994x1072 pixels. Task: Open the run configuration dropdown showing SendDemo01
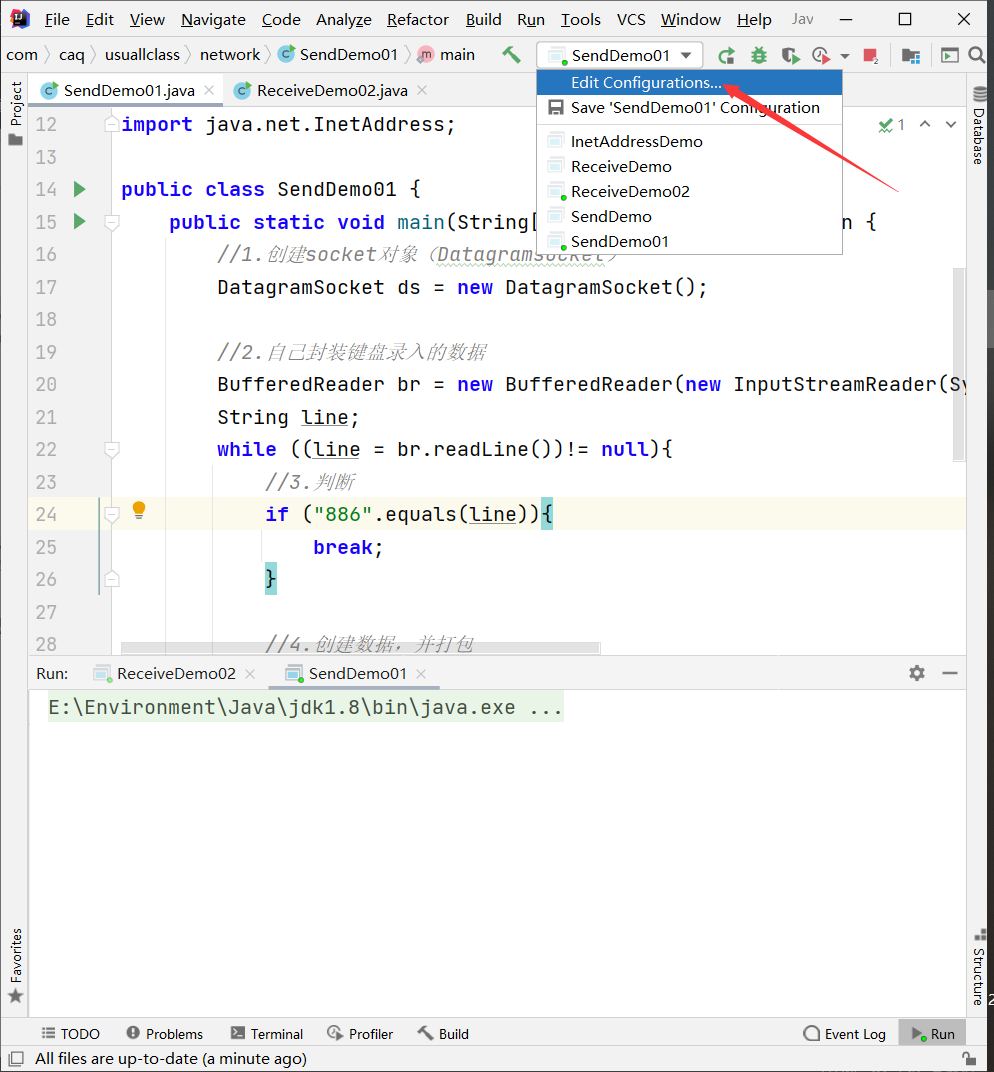tap(619, 55)
